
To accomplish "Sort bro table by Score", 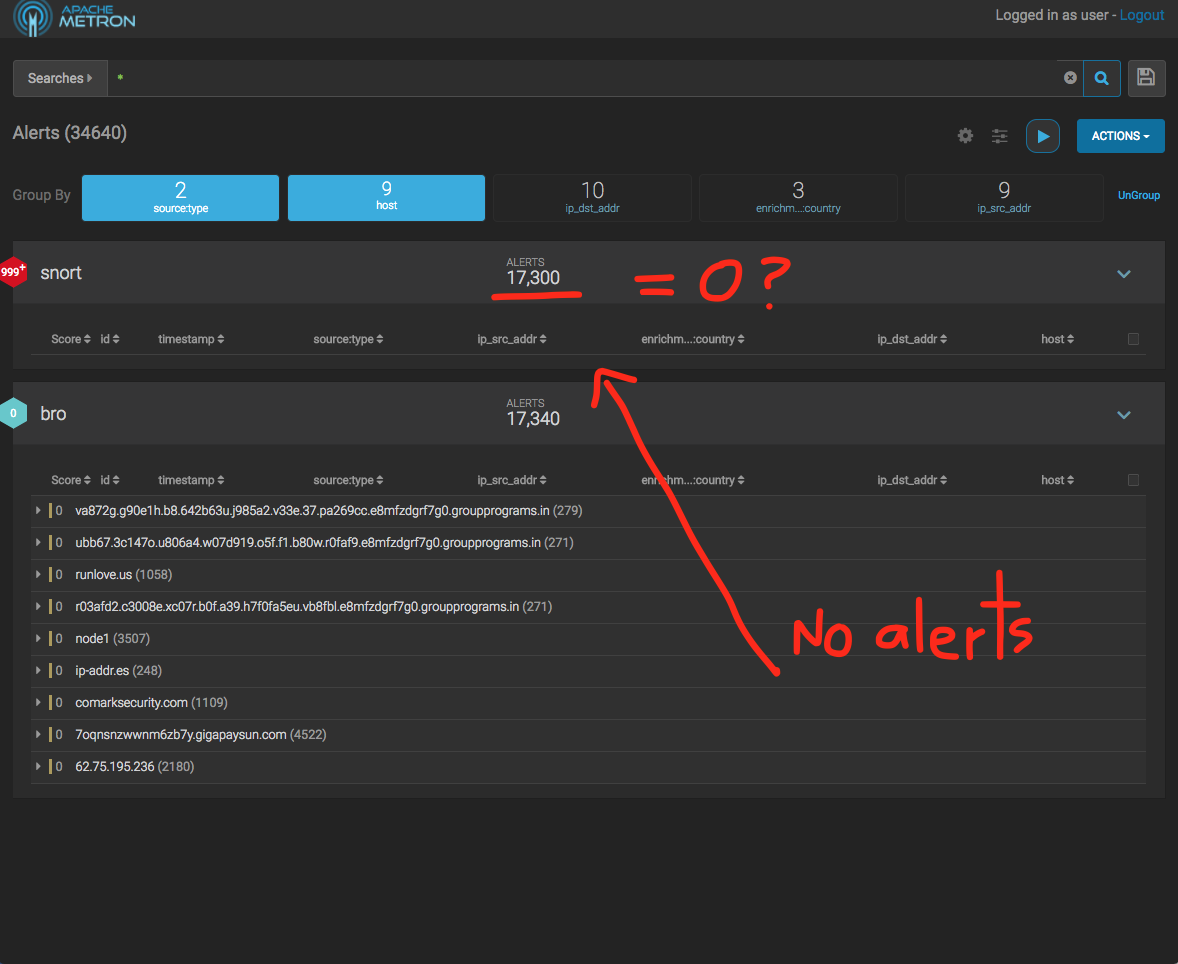I will pyautogui.click(x=71, y=480).
